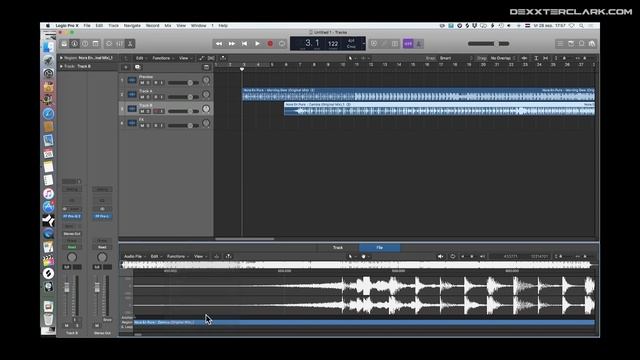Toggle the Cycle button in the transport
The image size is (640, 360).
tap(282, 44)
